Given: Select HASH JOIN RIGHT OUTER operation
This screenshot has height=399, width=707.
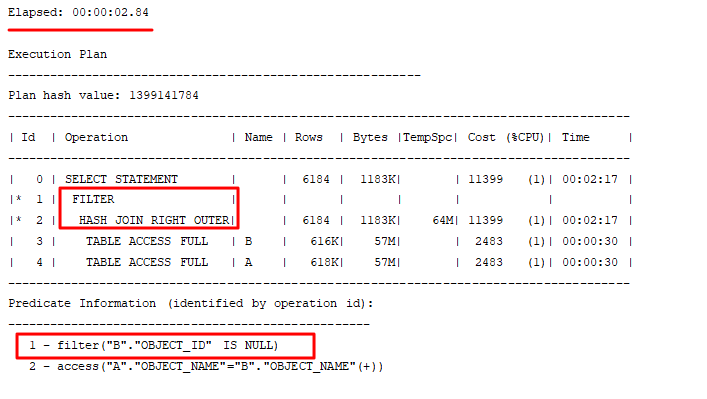Looking at the screenshot, I should click(154, 220).
